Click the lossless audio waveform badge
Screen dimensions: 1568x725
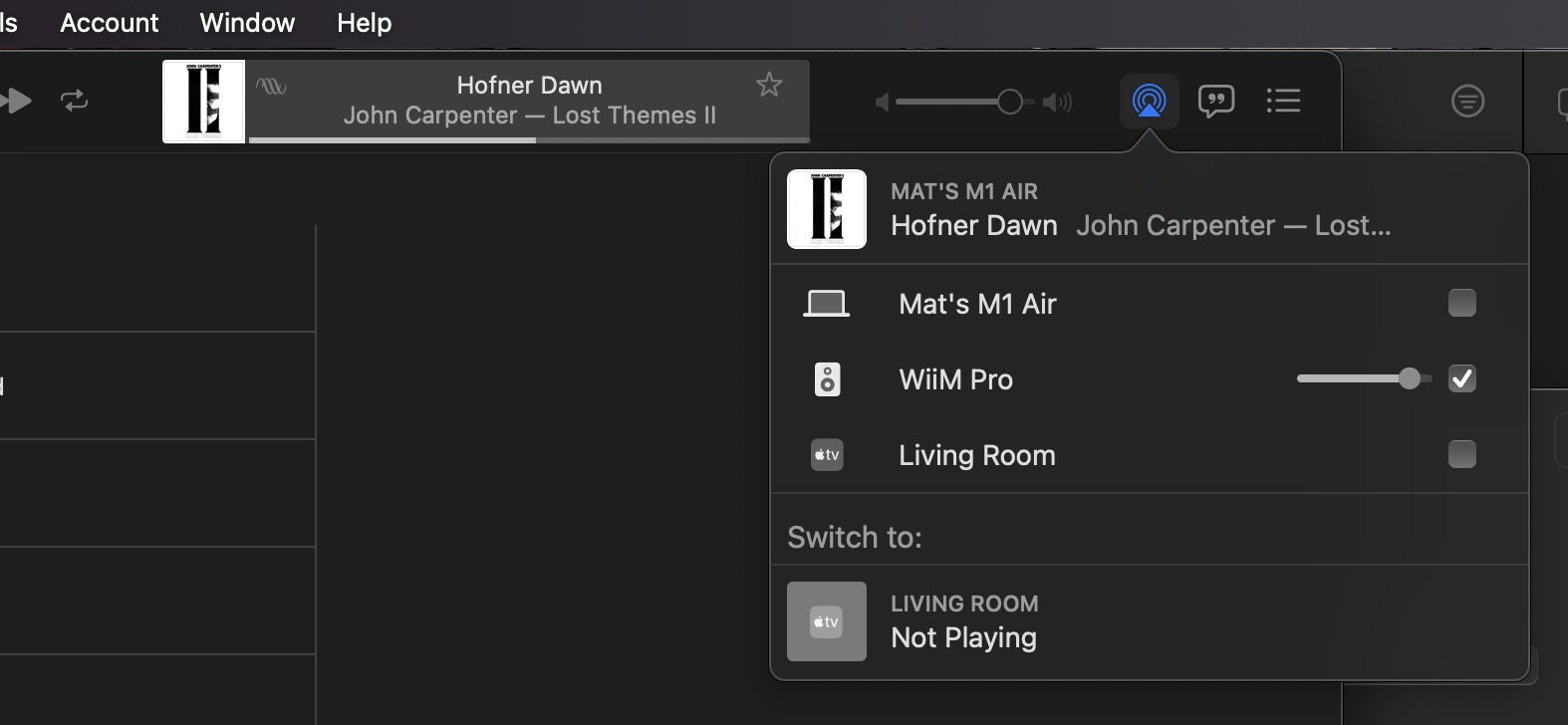271,87
